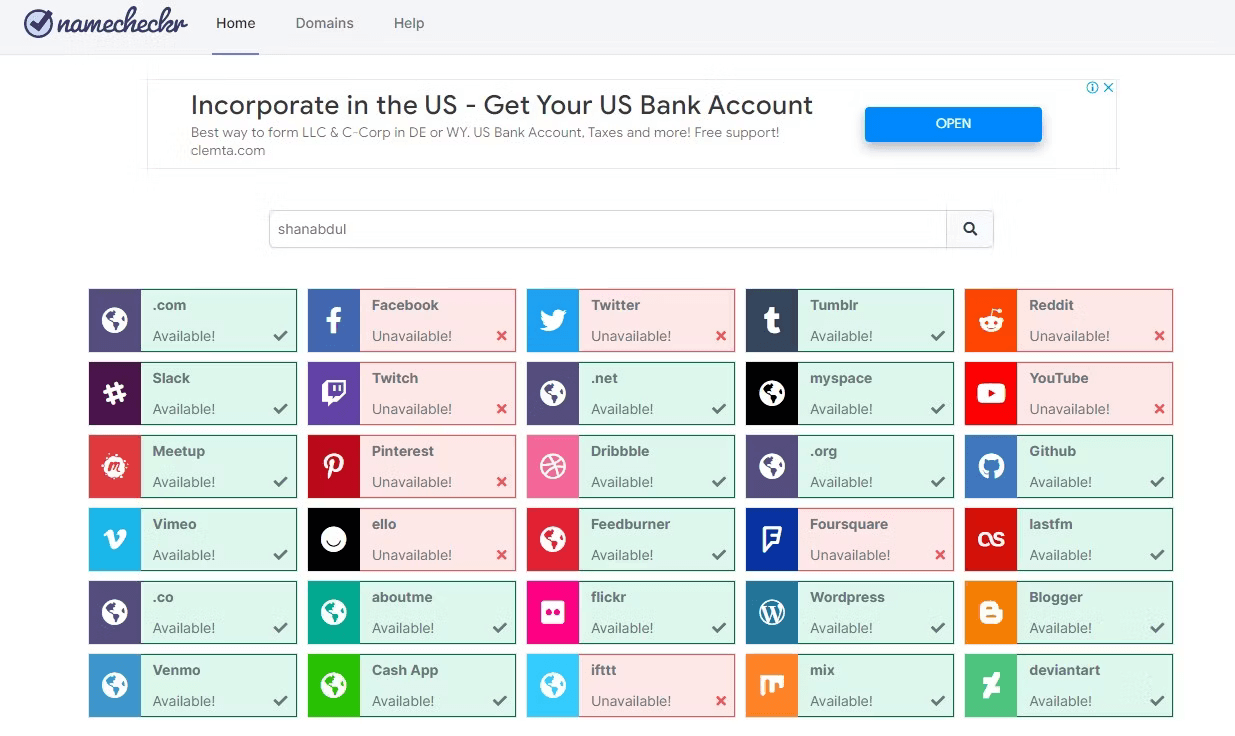The height and width of the screenshot is (736, 1235).
Task: Click the myspace label text
Action: click(841, 378)
